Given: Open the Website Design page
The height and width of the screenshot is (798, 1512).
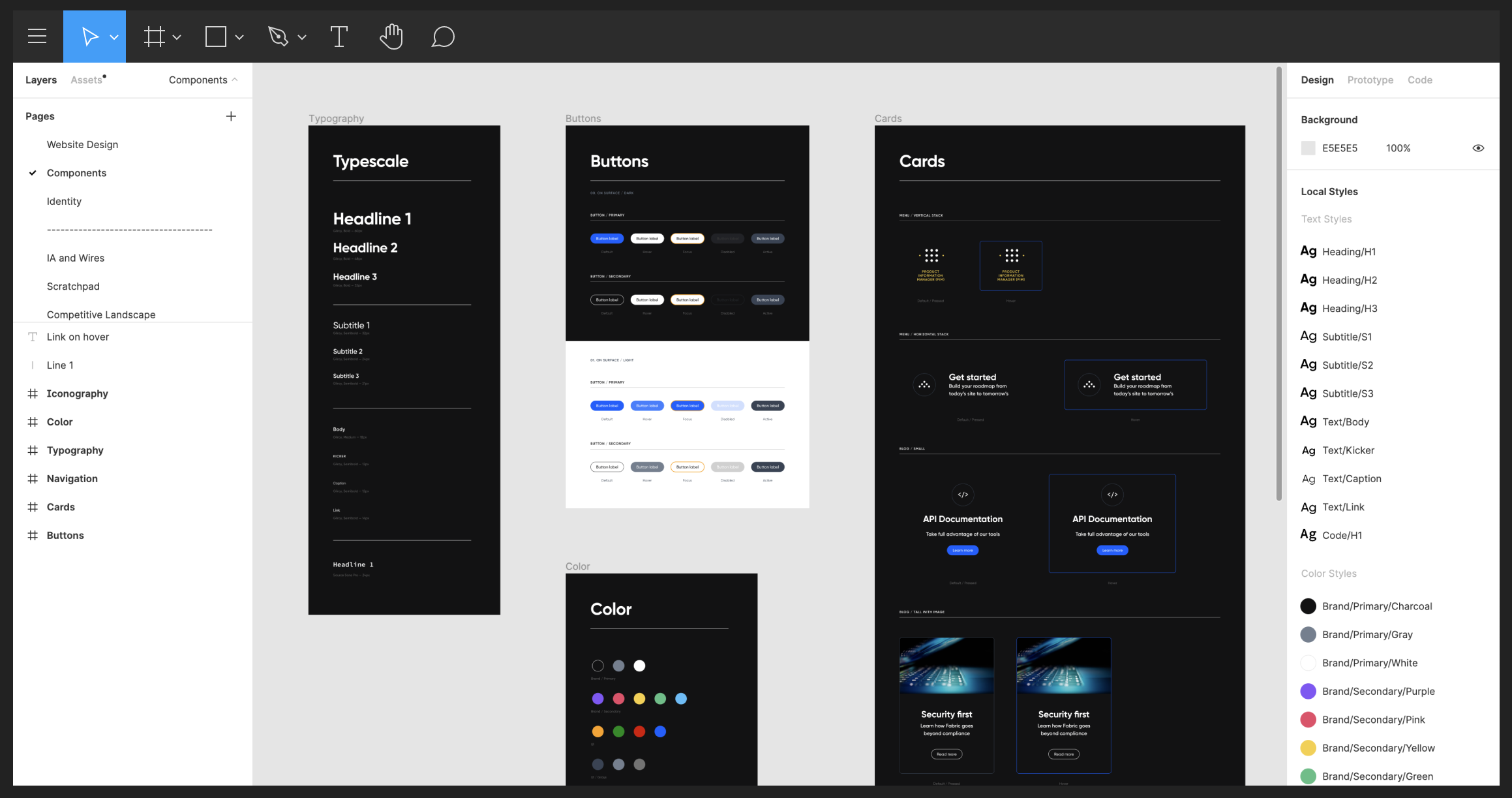Looking at the screenshot, I should pos(82,144).
